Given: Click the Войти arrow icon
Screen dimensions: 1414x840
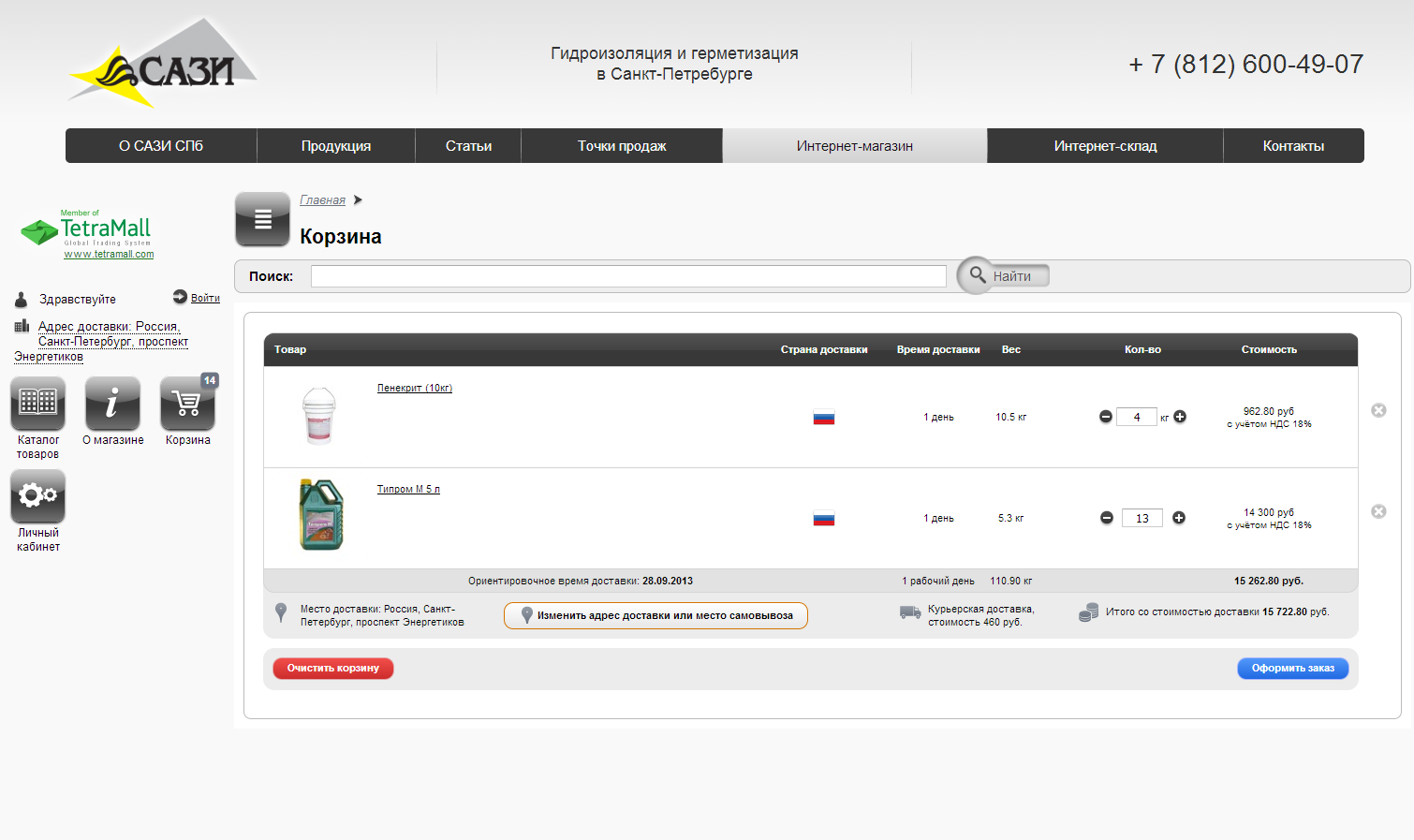Looking at the screenshot, I should 180,297.
